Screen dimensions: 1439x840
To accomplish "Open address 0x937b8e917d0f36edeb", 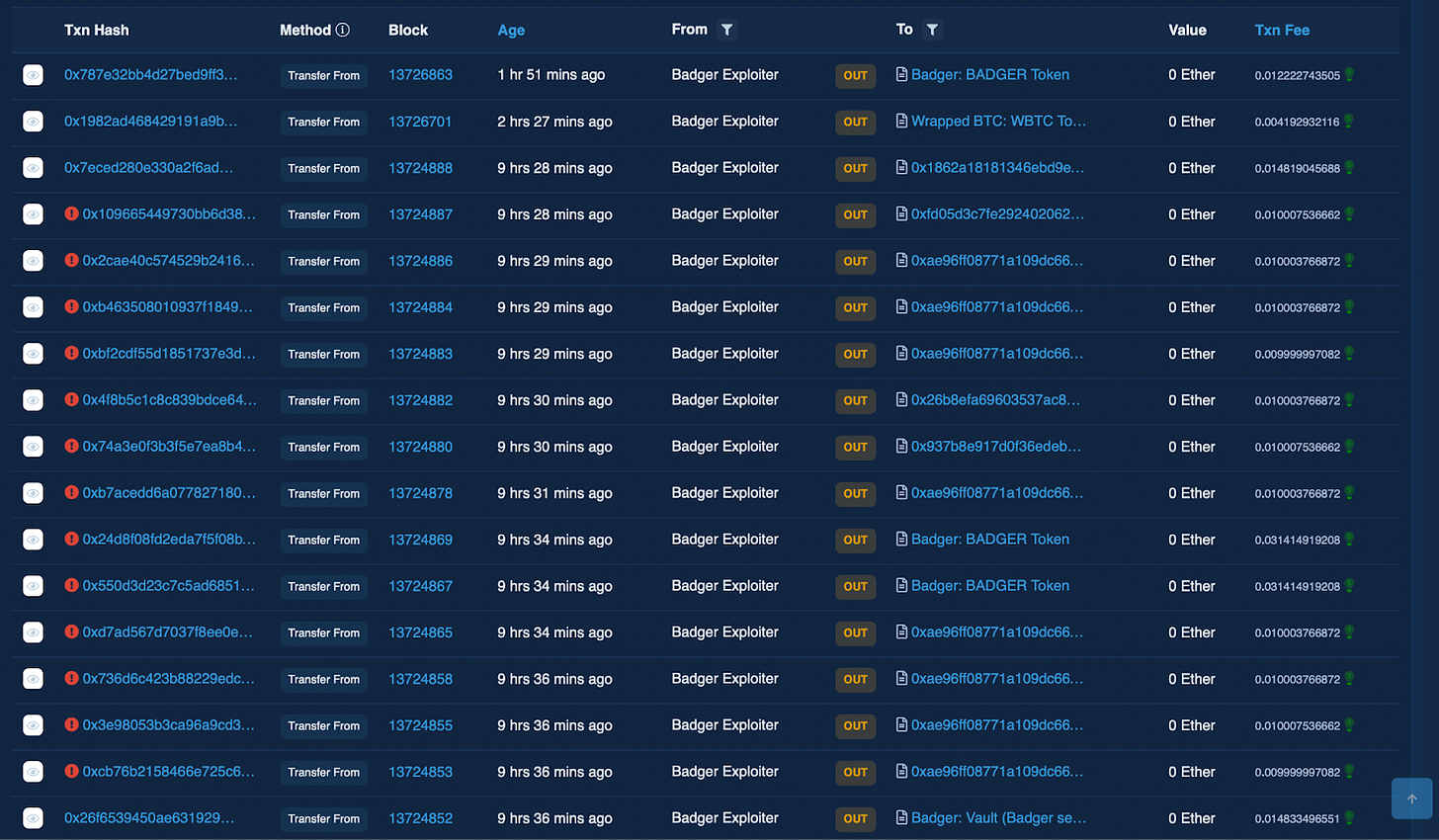I will click(996, 447).
